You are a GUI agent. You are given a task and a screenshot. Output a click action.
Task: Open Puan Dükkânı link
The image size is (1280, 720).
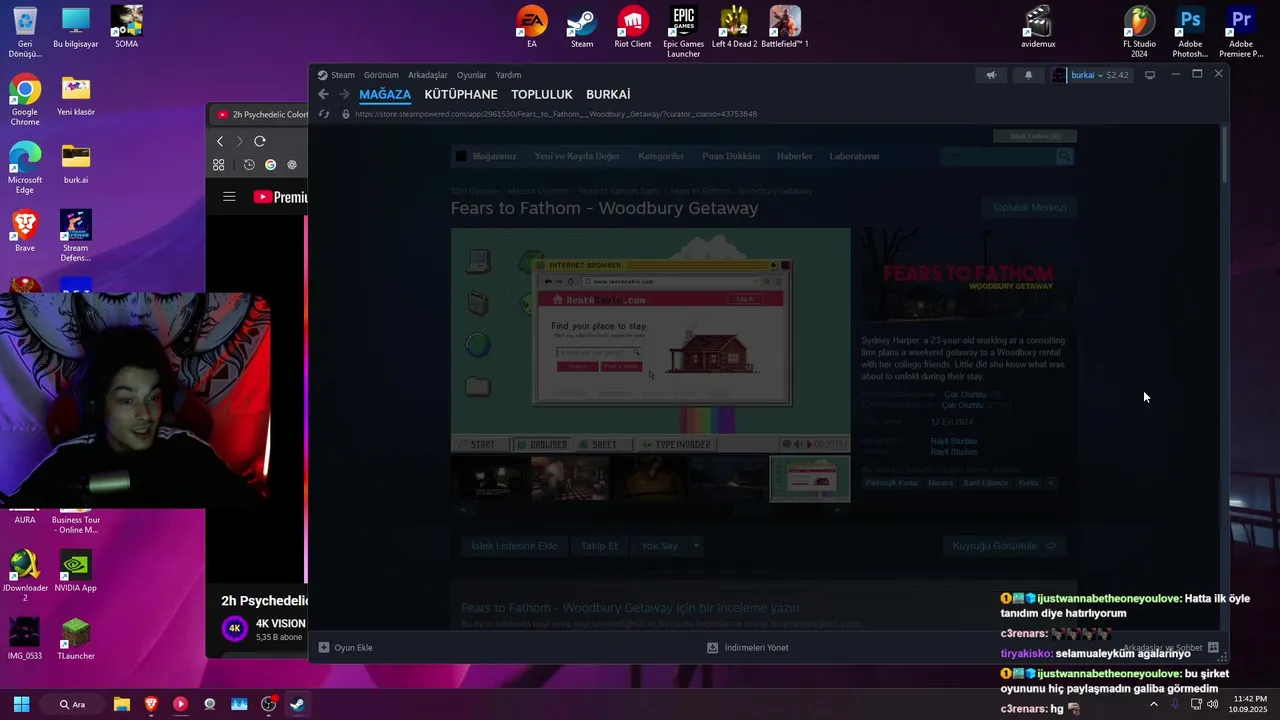(731, 156)
